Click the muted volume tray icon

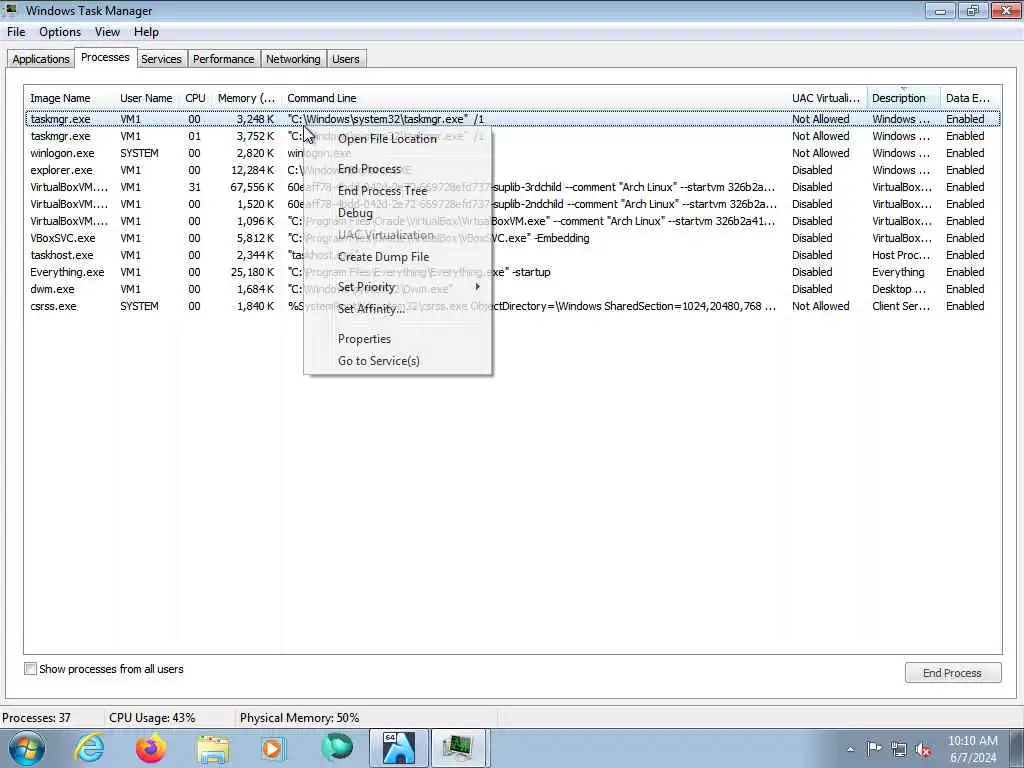point(923,750)
